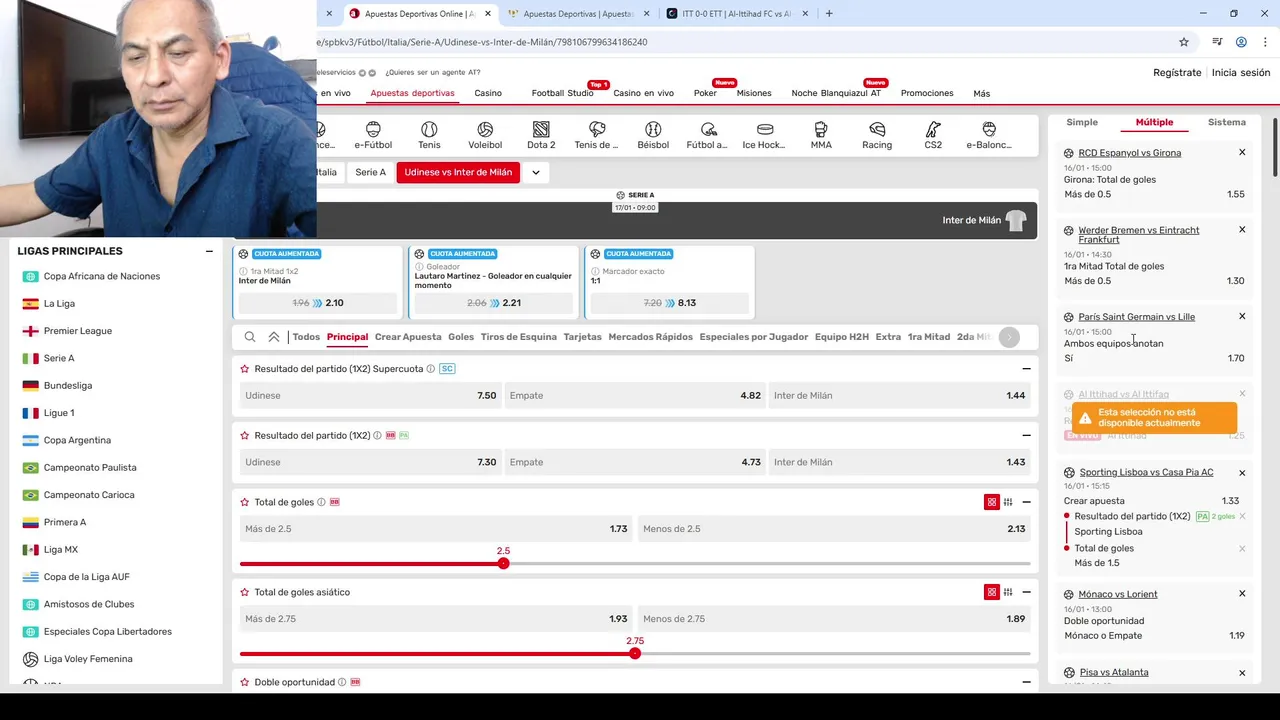This screenshot has width=1280, height=720.
Task: Open the Ice Hockey category
Action: click(765, 135)
